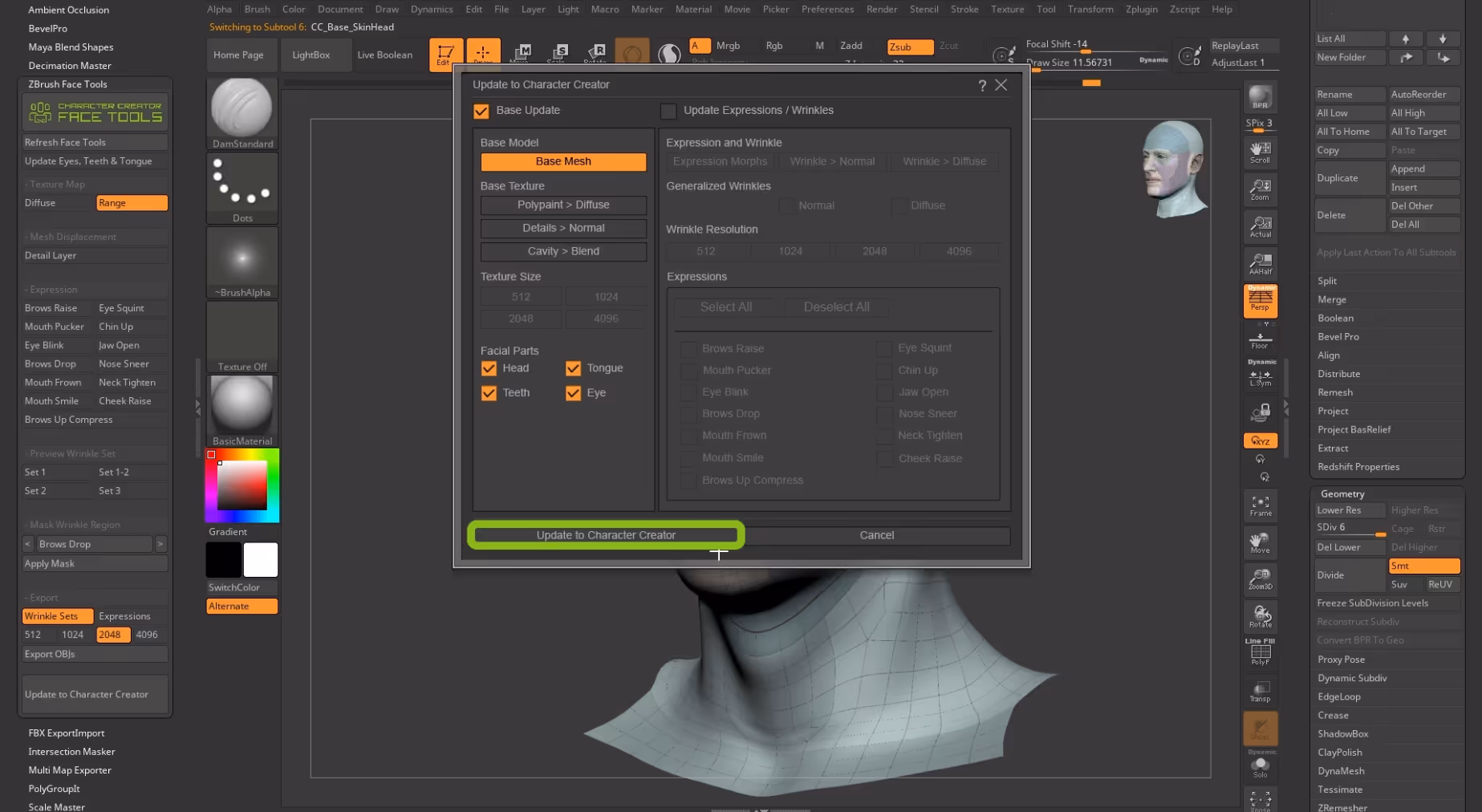Expand the FBX ExportImport plugin
This screenshot has height=812, width=1482.
click(66, 733)
